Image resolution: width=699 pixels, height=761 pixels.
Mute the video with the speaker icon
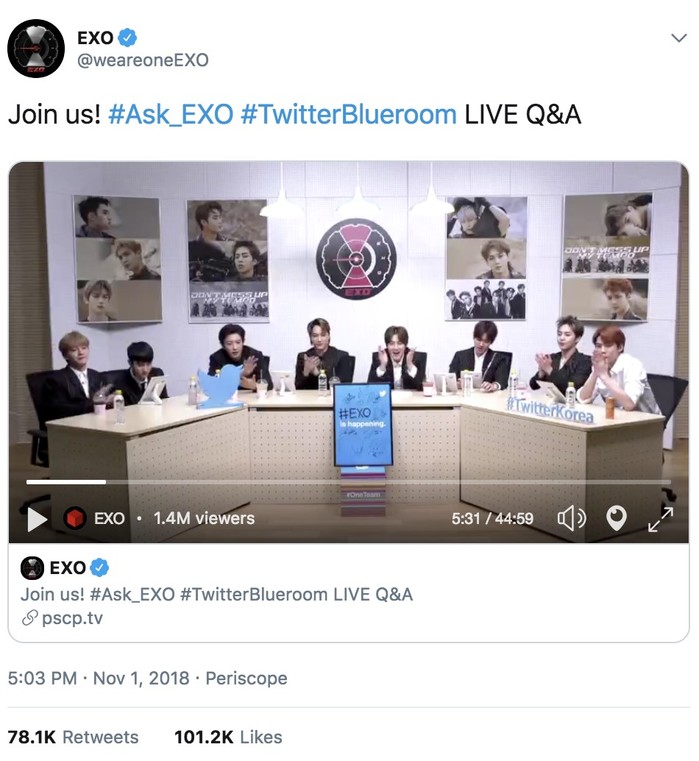[x=571, y=518]
